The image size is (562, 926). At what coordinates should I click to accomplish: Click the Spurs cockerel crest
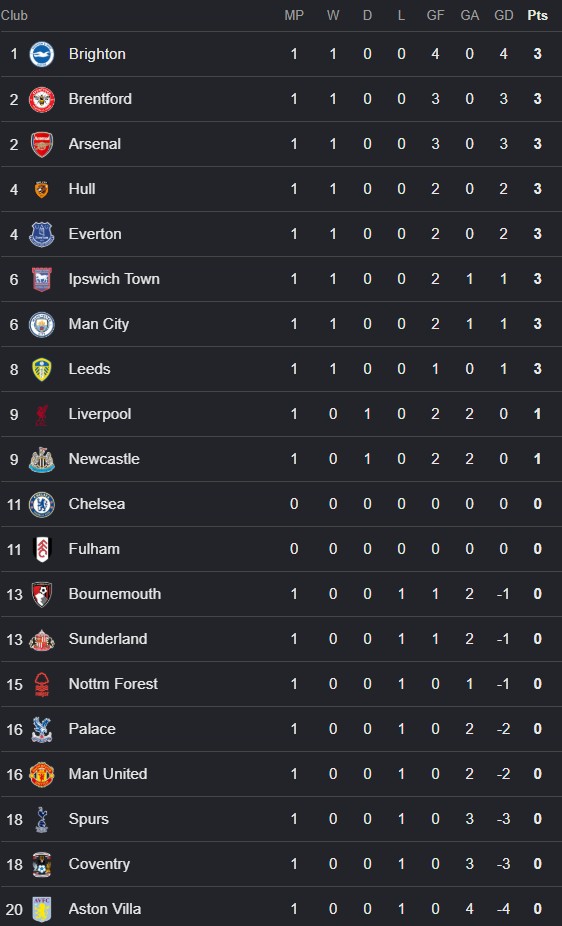42,819
